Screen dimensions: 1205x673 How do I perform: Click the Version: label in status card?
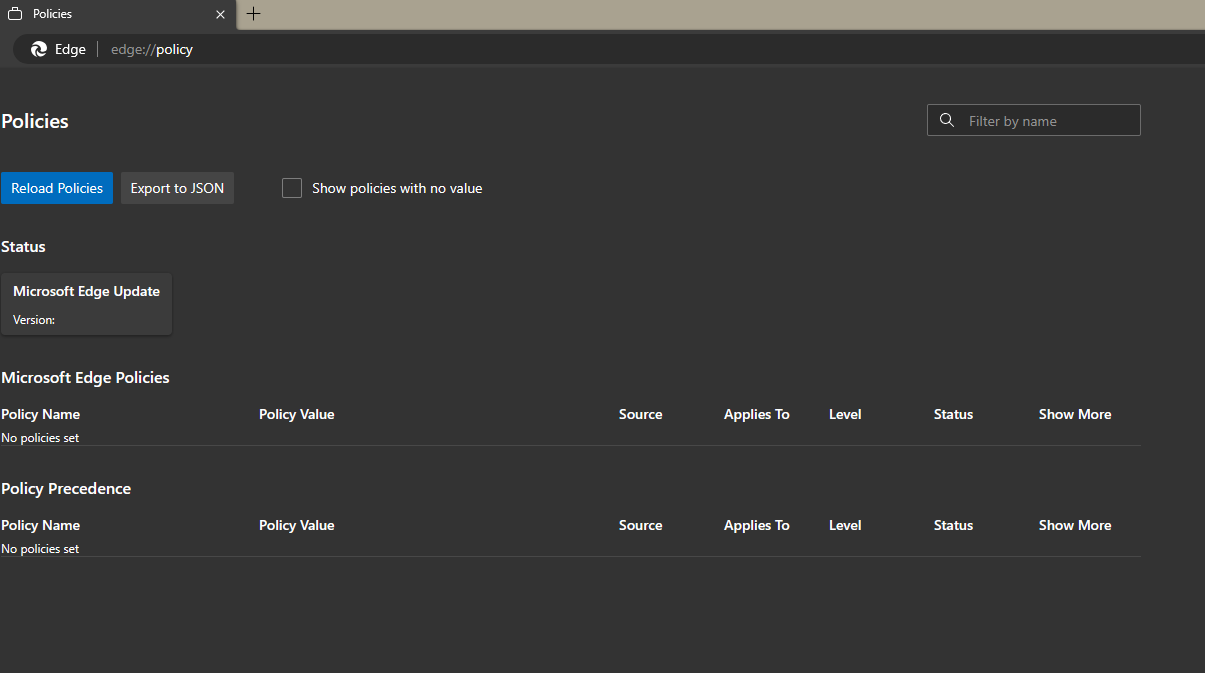[x=34, y=320]
